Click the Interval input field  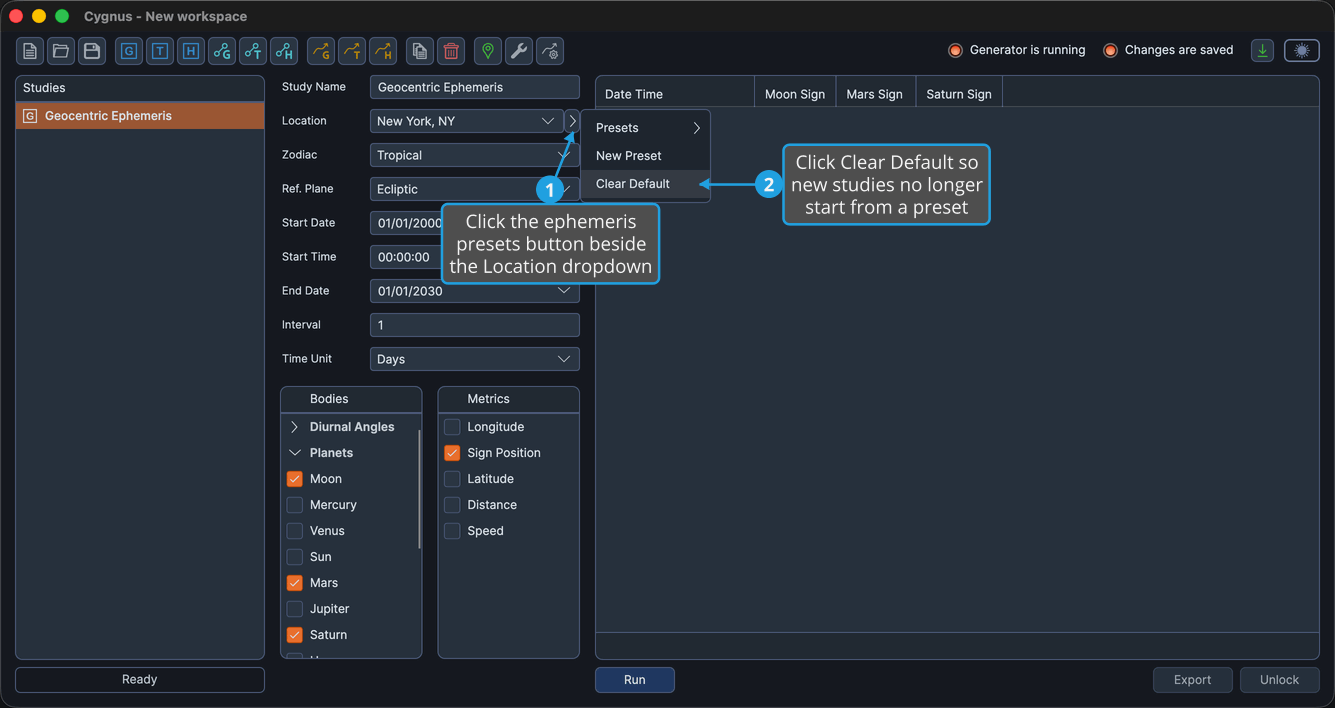pos(474,325)
